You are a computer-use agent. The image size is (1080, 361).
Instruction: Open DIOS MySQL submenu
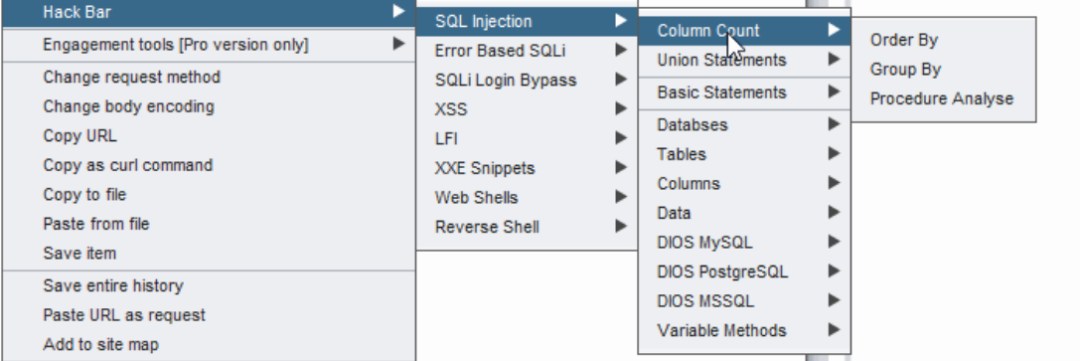[x=745, y=243]
